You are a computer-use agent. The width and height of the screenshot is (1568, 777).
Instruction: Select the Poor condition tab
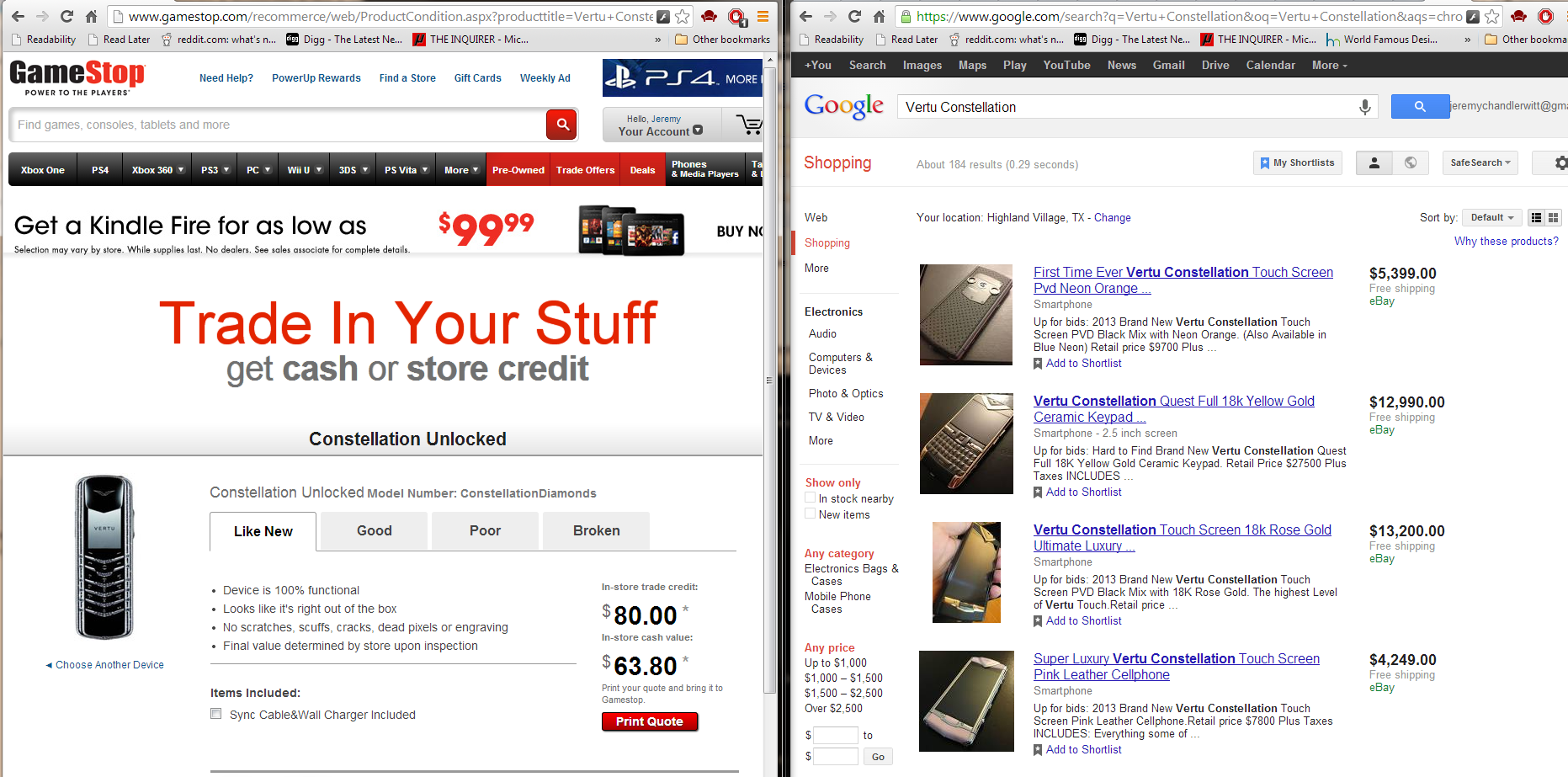[485, 530]
